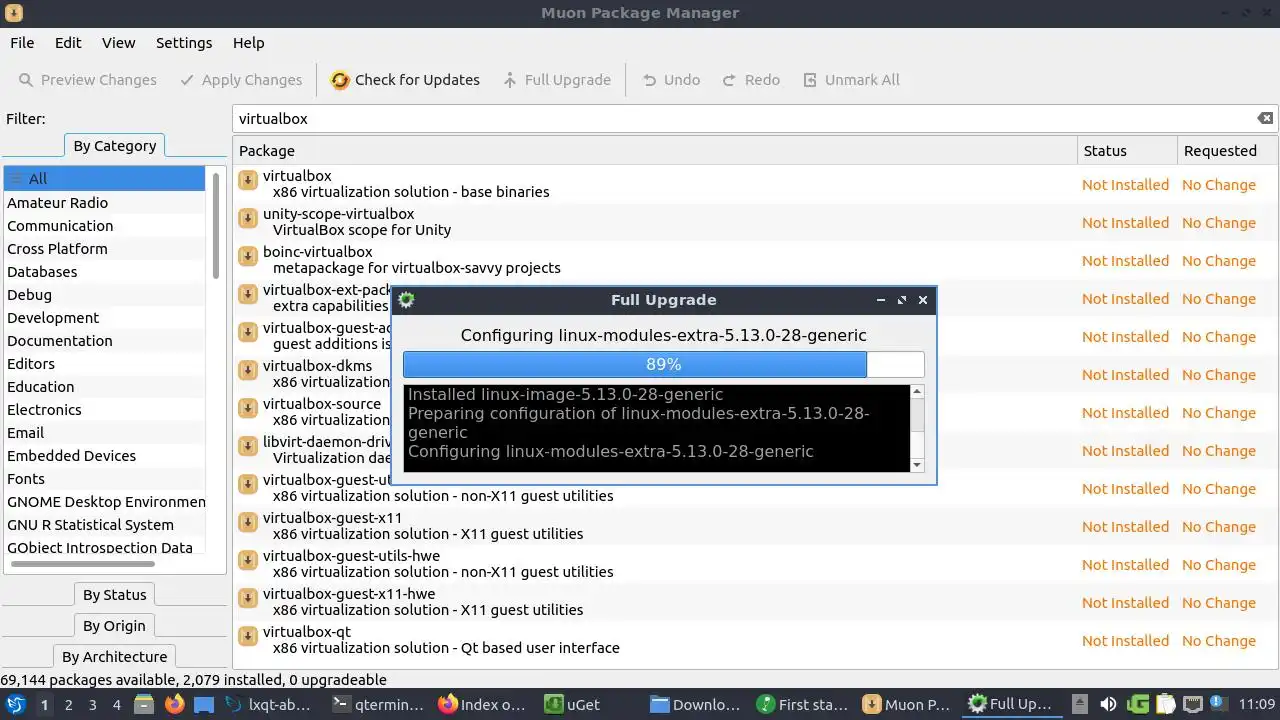Sort by the Status column header
The image size is (1280, 720).
tap(1127, 151)
